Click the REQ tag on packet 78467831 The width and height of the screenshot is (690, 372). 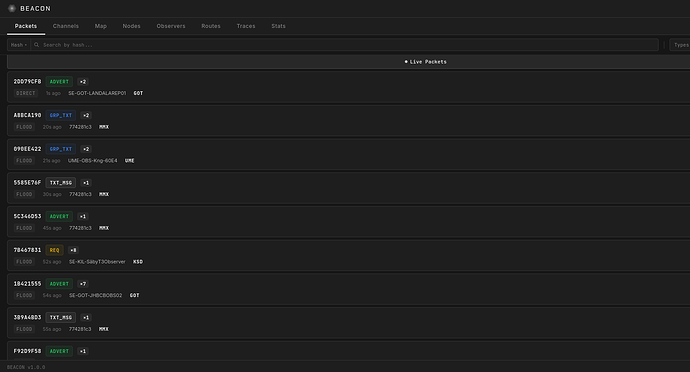[55, 250]
